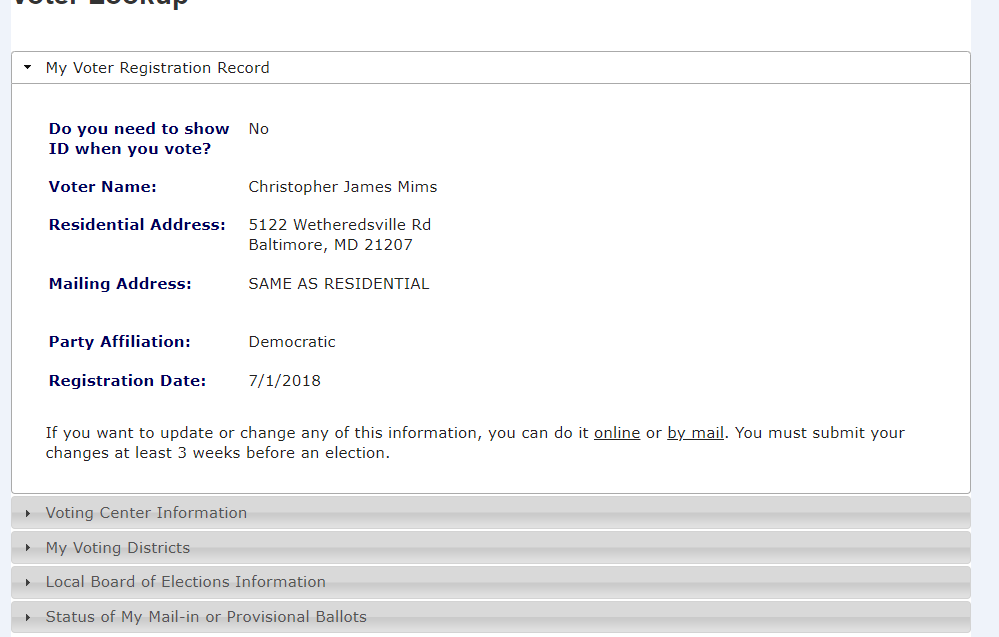Open the My Voter Registration Record section header
The width and height of the screenshot is (999, 637).
tap(491, 68)
